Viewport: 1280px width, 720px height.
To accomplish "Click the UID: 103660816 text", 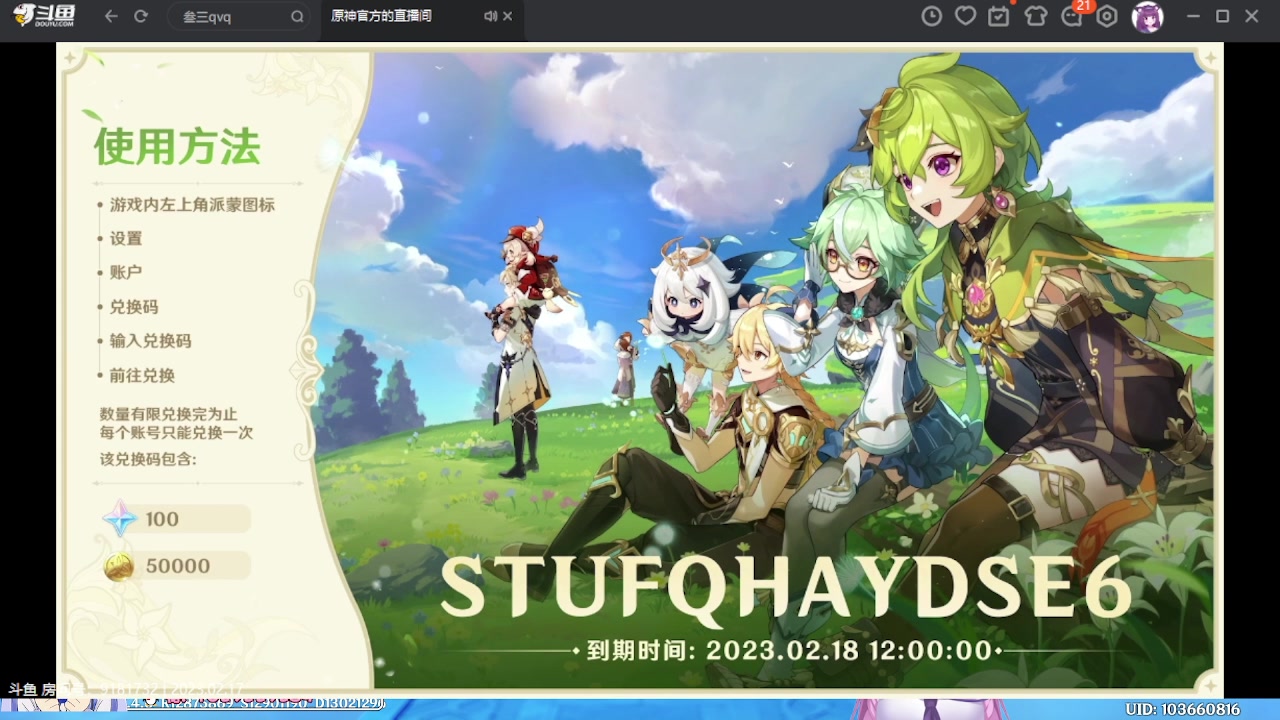I will [1182, 709].
